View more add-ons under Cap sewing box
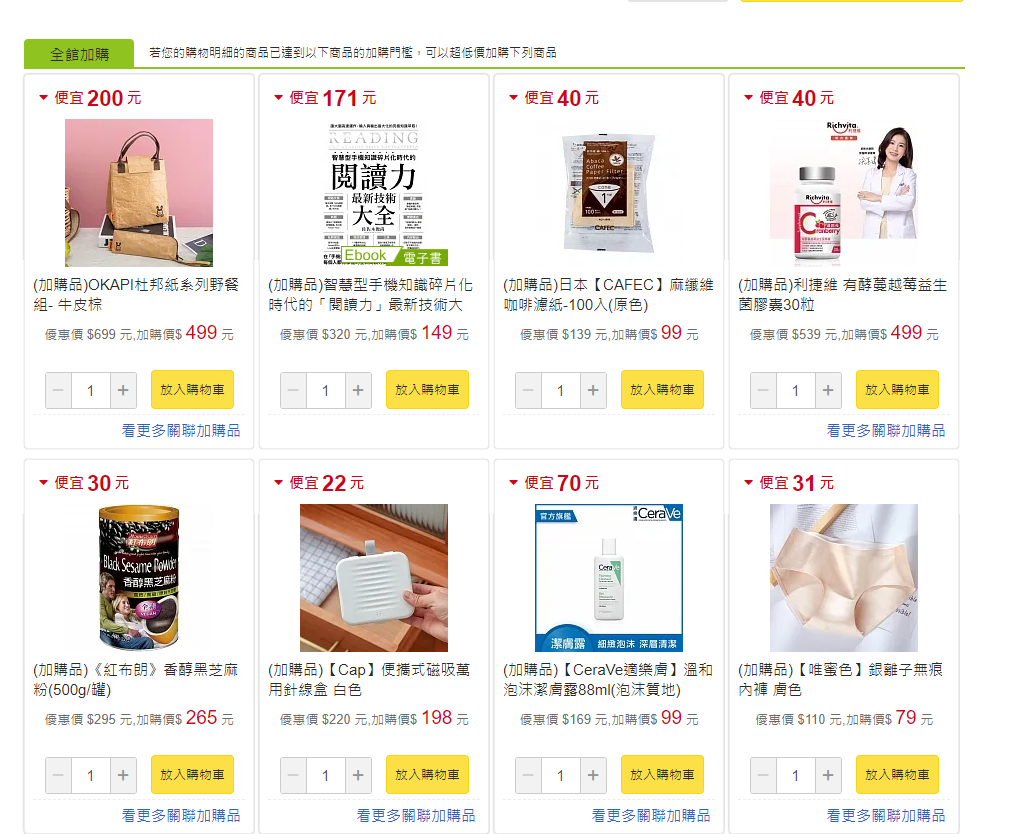Viewport: 1009px width, 834px height. [x=416, y=815]
